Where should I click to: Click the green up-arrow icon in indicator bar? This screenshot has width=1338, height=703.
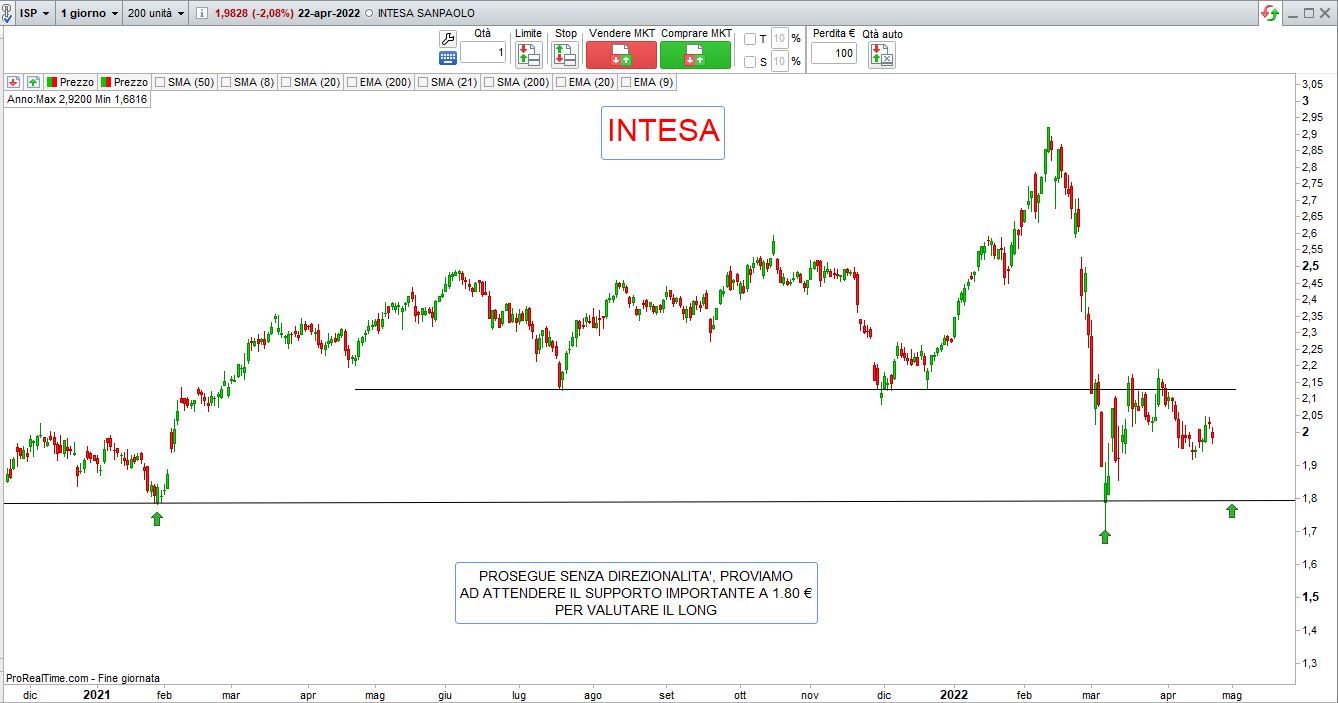pos(33,82)
